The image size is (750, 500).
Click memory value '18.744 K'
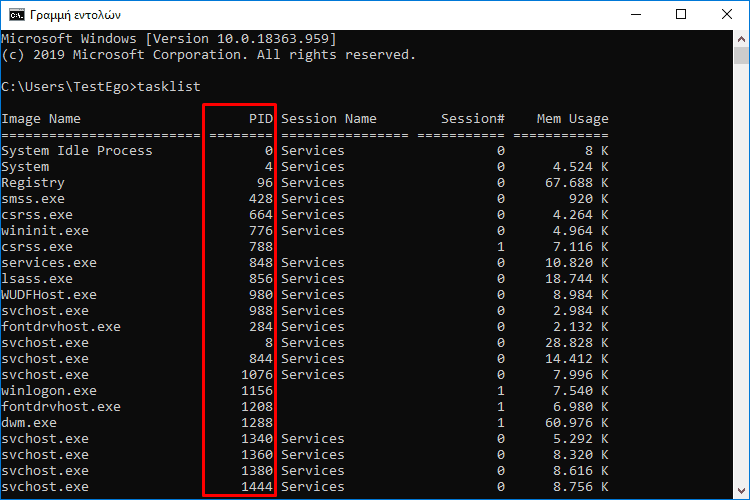(577, 278)
